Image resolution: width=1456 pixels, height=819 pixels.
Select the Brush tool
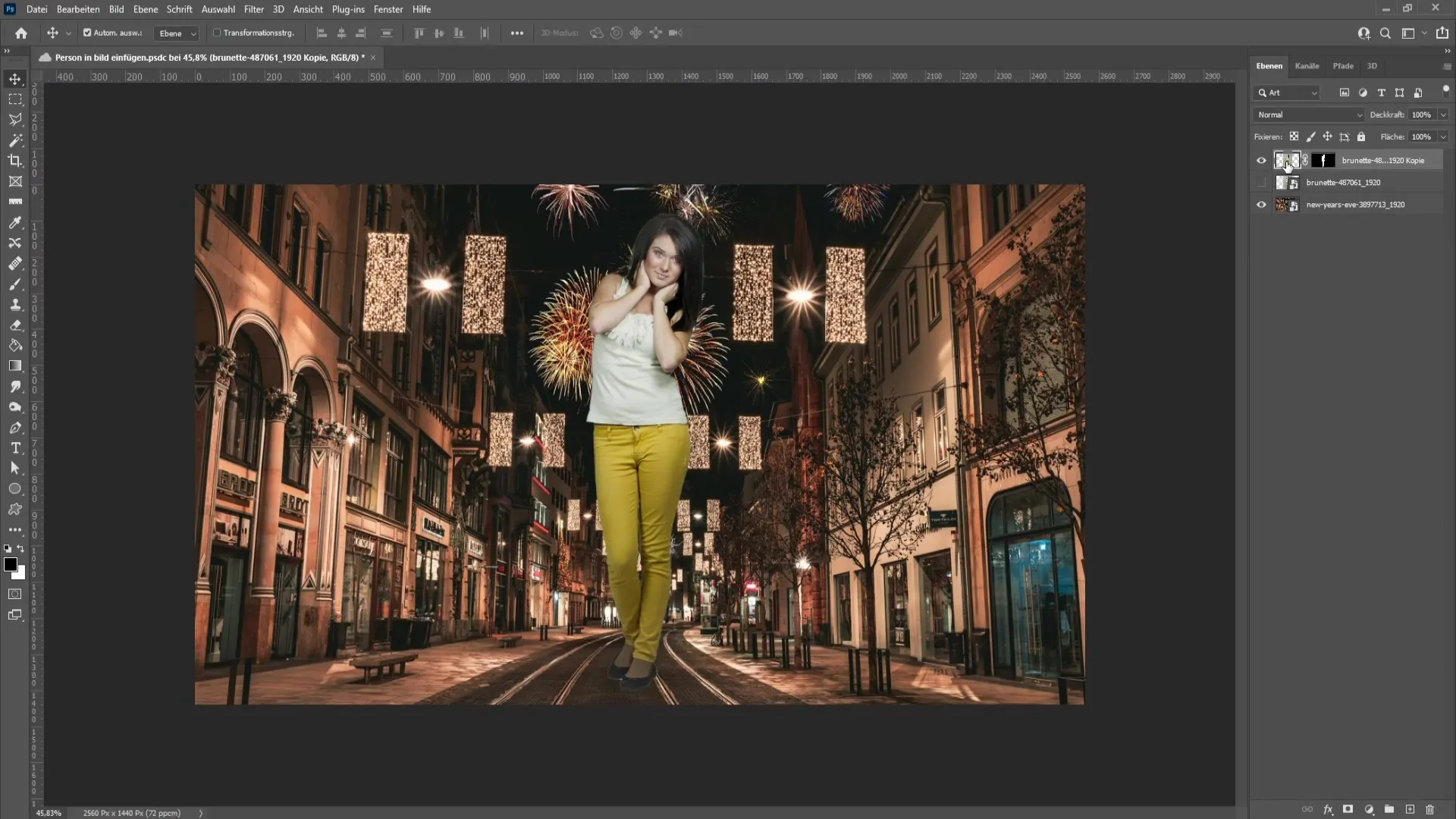pos(15,284)
